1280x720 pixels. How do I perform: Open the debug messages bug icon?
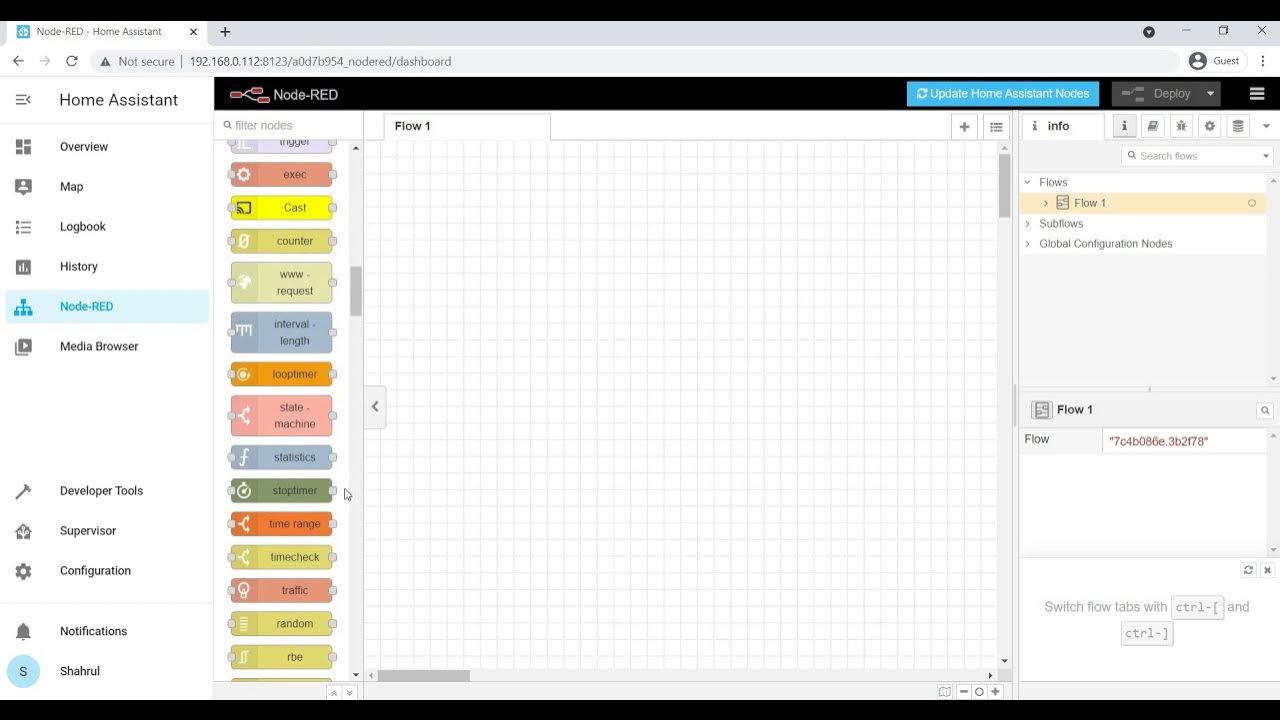[x=1181, y=126]
